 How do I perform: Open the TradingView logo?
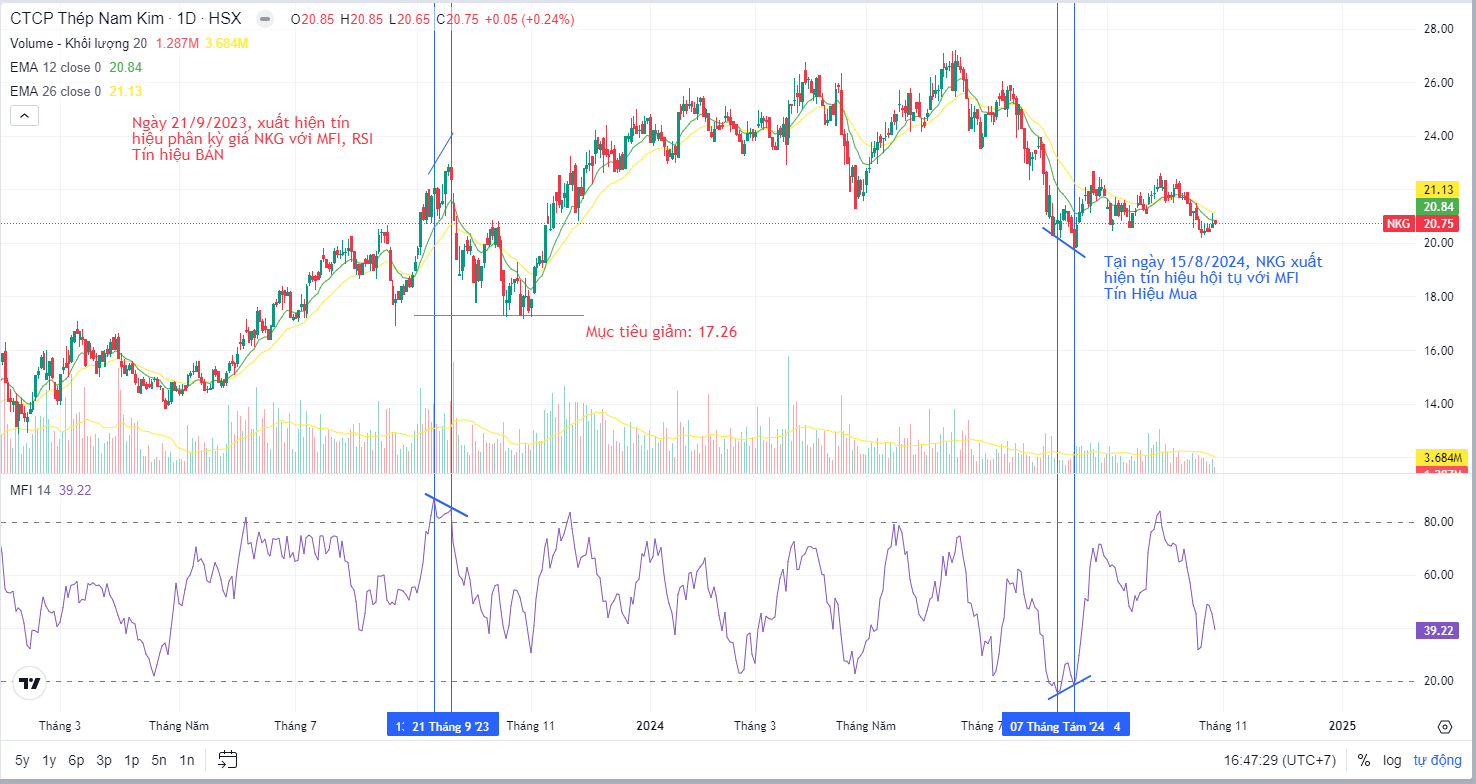30,684
